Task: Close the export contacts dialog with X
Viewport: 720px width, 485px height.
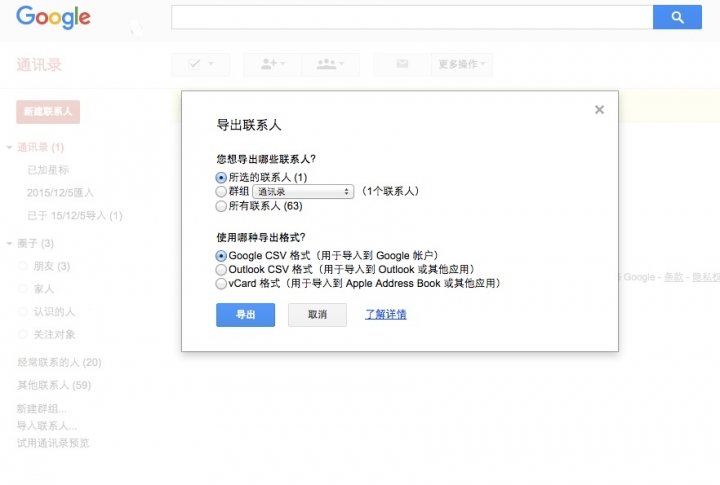Action: coord(599,110)
